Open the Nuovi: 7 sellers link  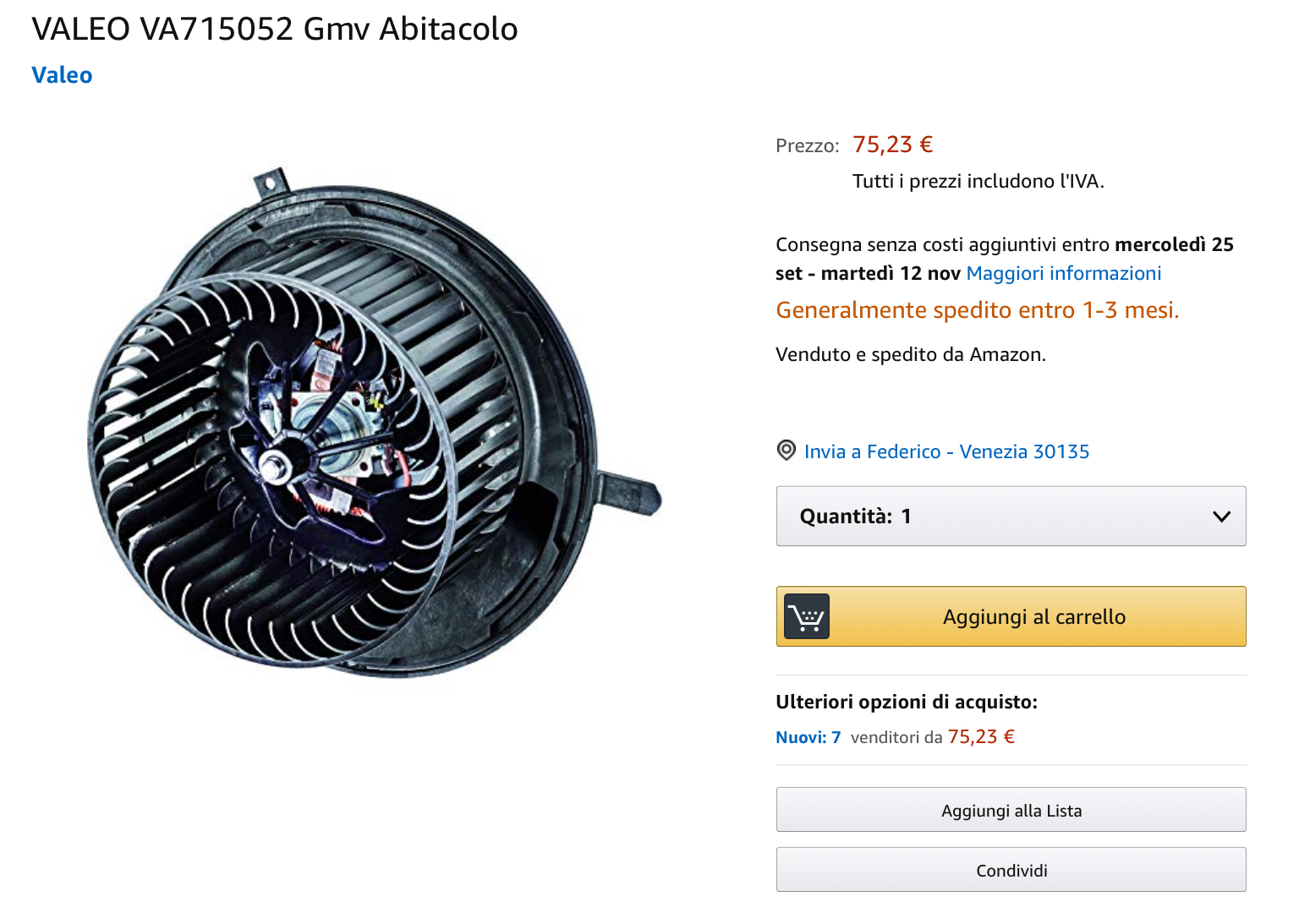(808, 737)
